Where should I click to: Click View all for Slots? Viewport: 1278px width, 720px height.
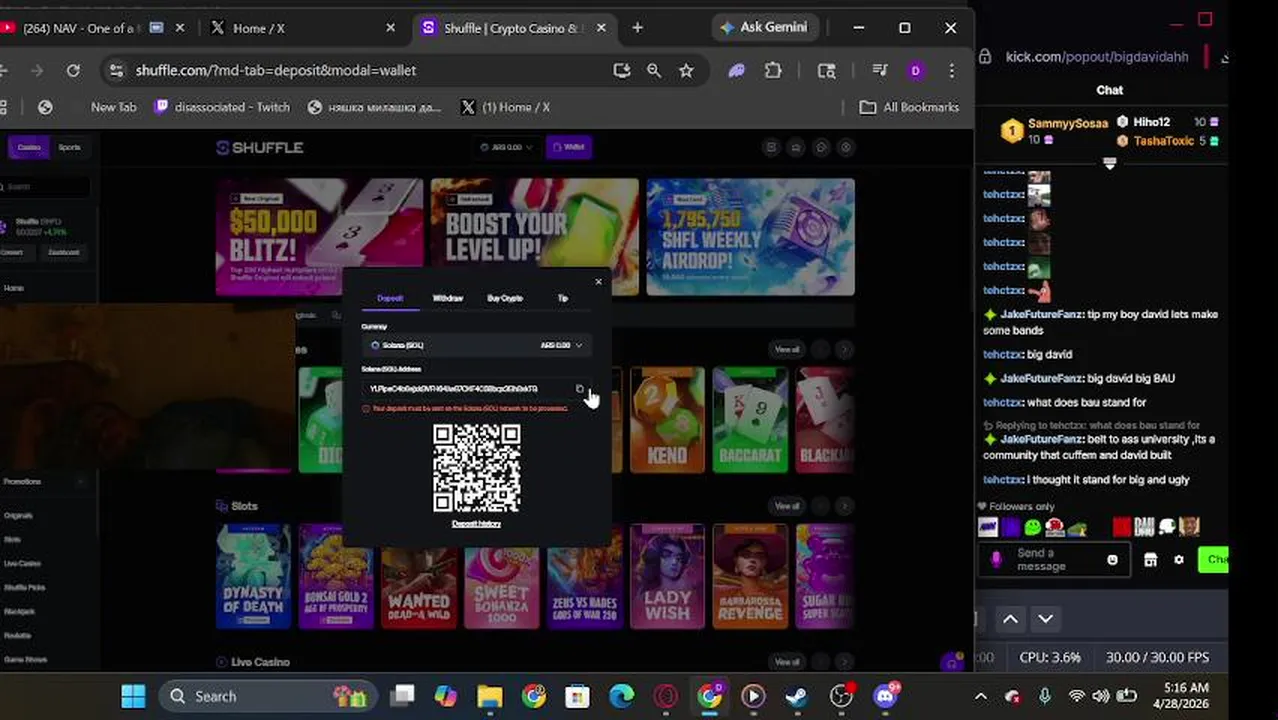(x=787, y=506)
